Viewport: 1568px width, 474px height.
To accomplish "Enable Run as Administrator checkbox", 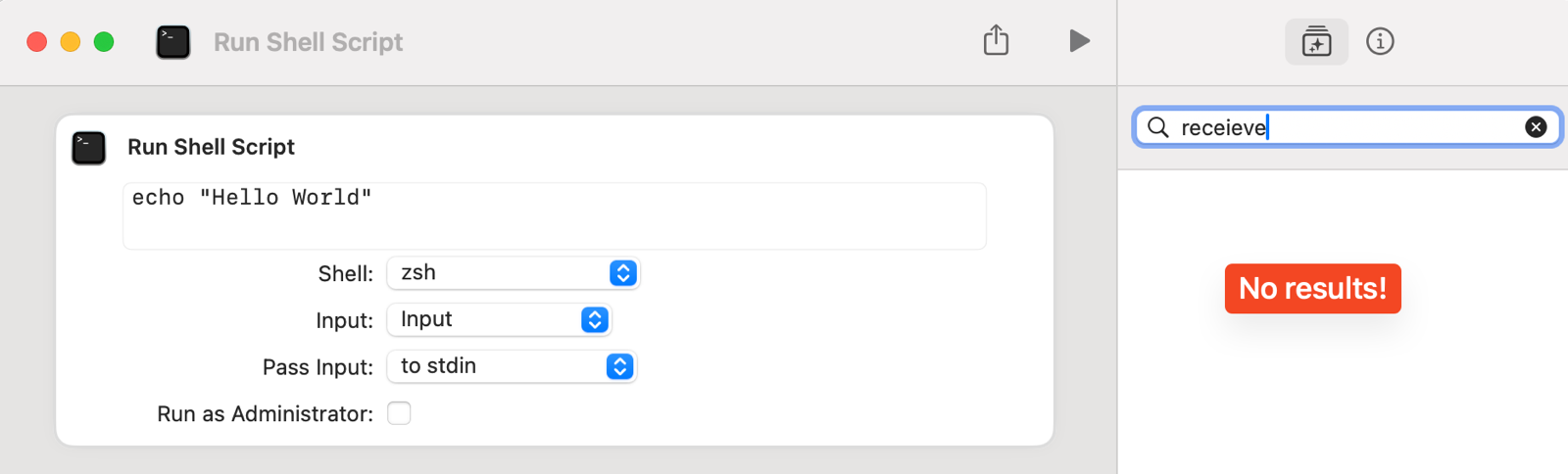I will click(x=399, y=413).
